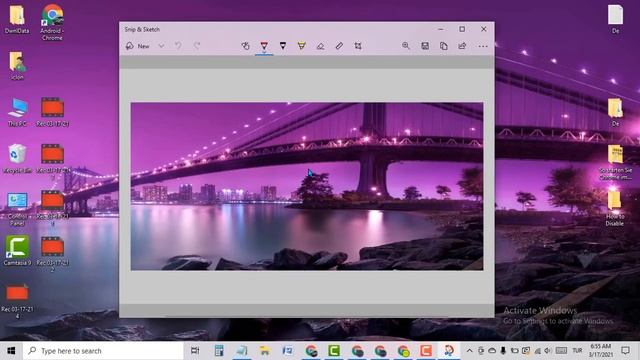Undo the last edit in Snip & Sketch
Viewport: 640px width, 360px height.
coord(178,46)
